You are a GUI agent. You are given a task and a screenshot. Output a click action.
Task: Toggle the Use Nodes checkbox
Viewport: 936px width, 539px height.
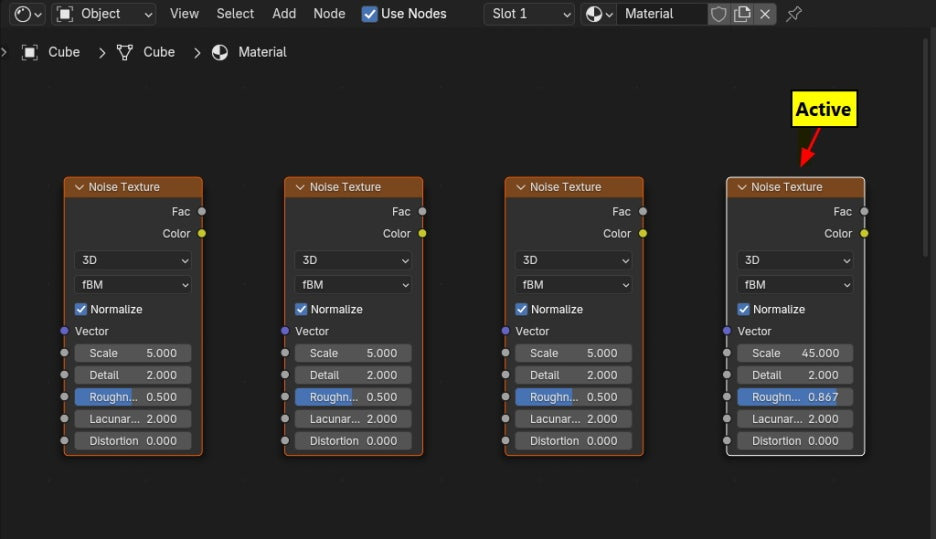click(x=370, y=14)
